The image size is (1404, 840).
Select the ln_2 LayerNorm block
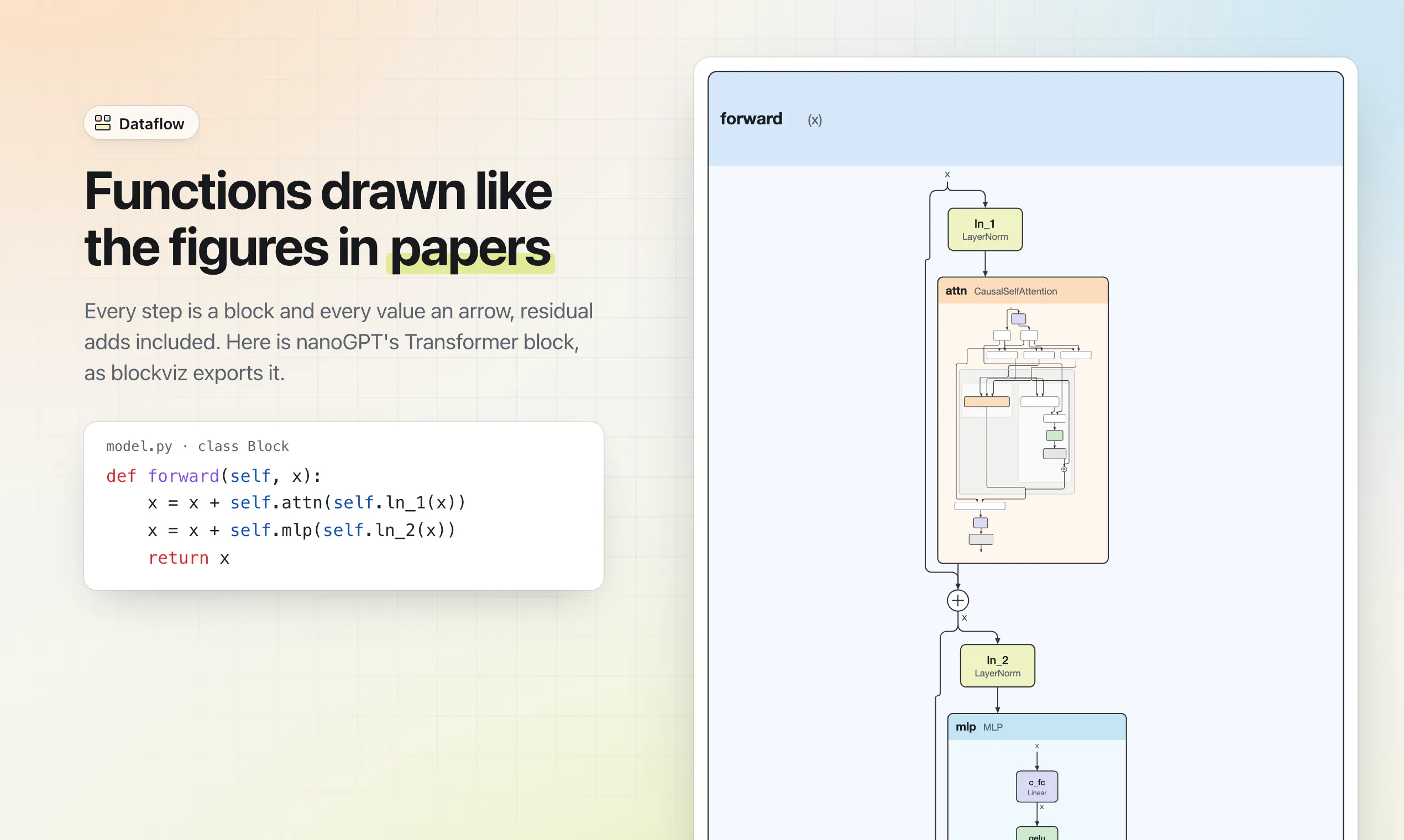coord(997,666)
